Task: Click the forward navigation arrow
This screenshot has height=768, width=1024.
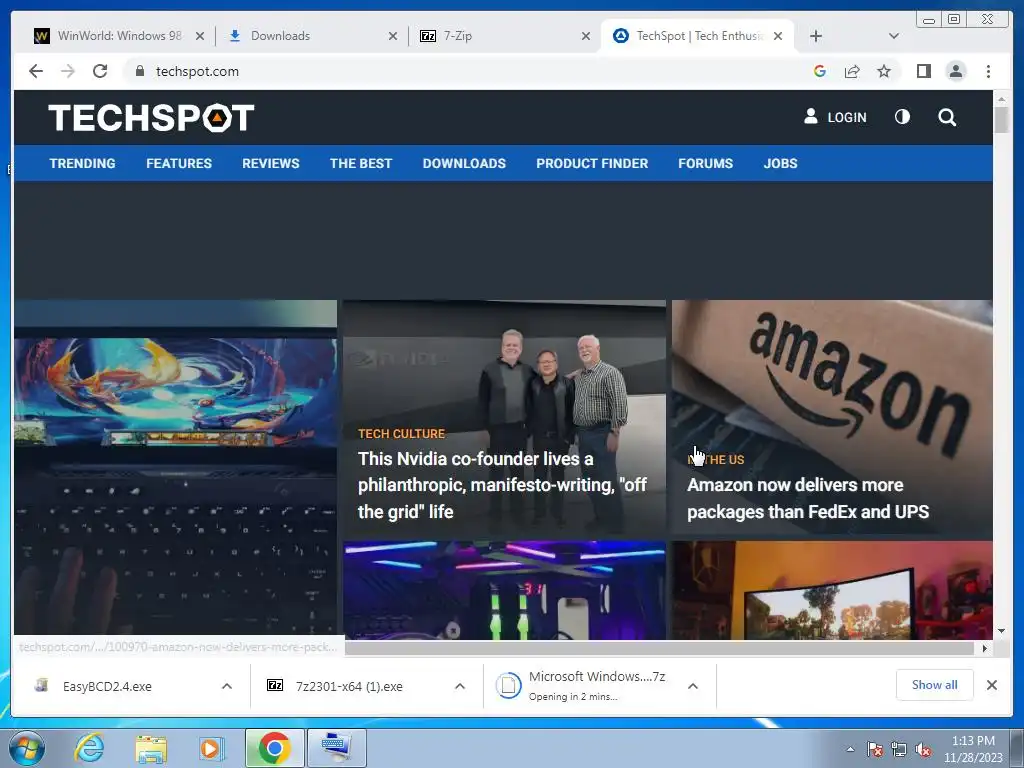Action: coord(68,71)
